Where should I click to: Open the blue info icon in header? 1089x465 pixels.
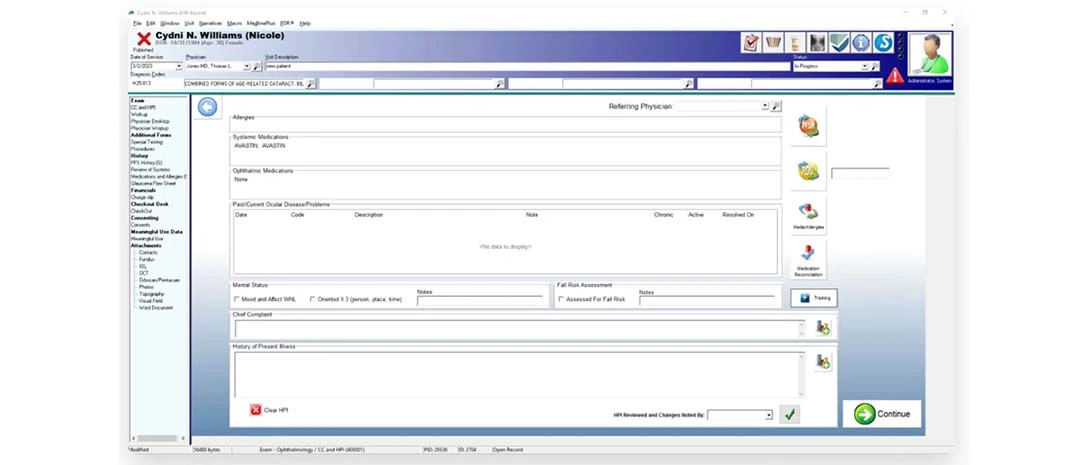(861, 43)
